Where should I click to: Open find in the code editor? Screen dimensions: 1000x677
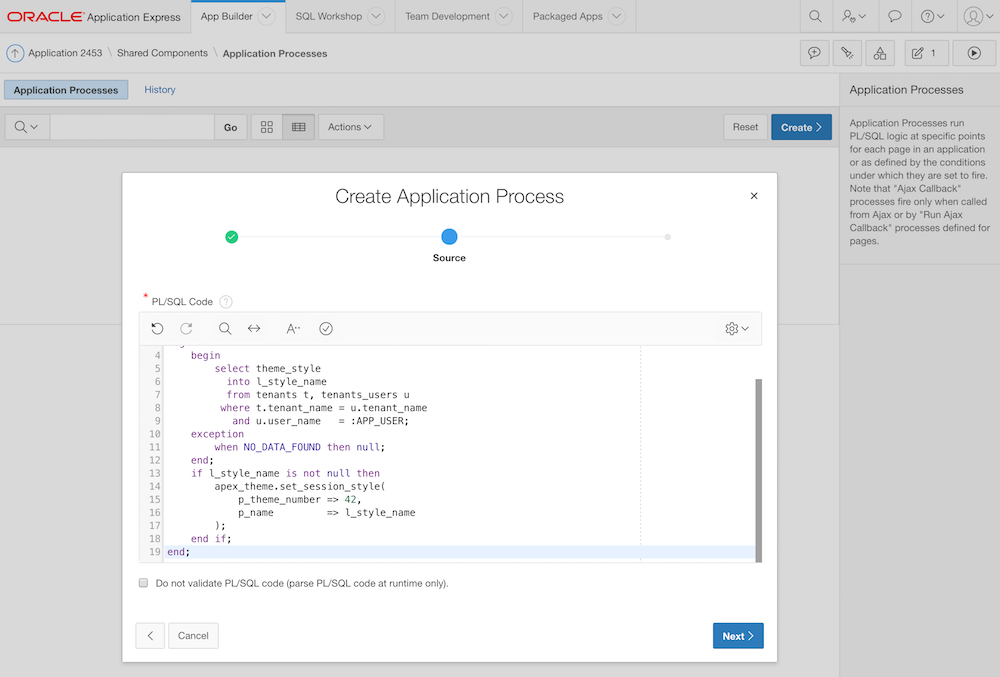coord(224,328)
